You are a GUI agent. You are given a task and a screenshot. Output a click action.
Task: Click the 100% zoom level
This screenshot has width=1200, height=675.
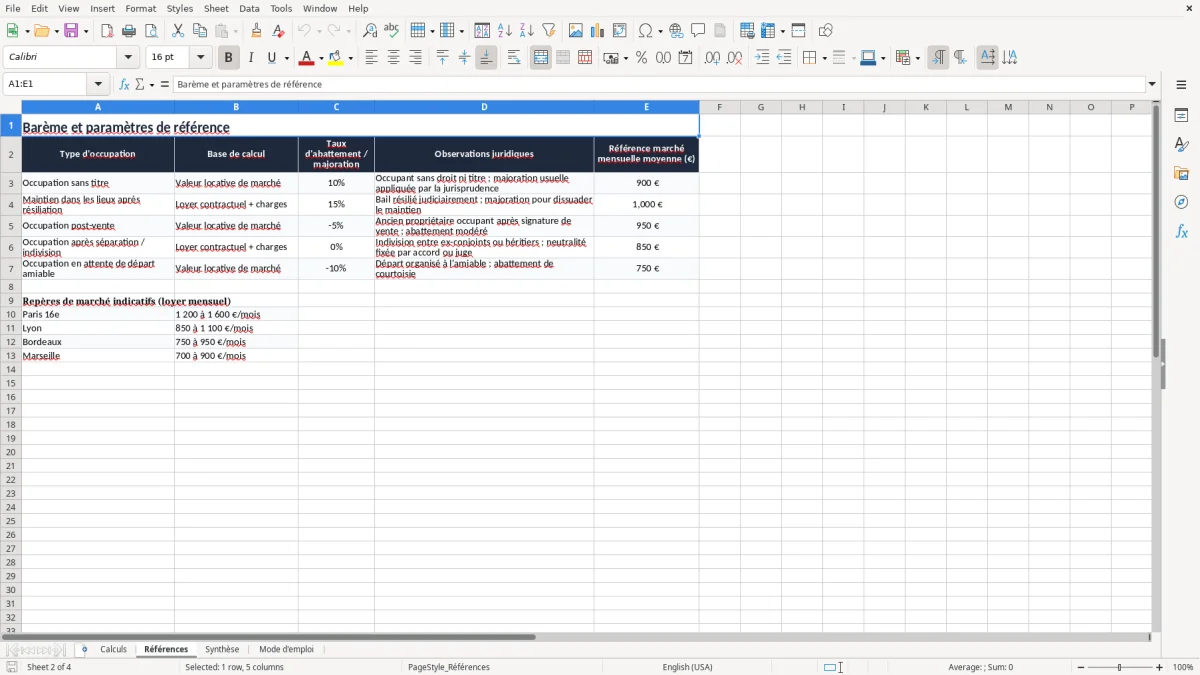1183,667
